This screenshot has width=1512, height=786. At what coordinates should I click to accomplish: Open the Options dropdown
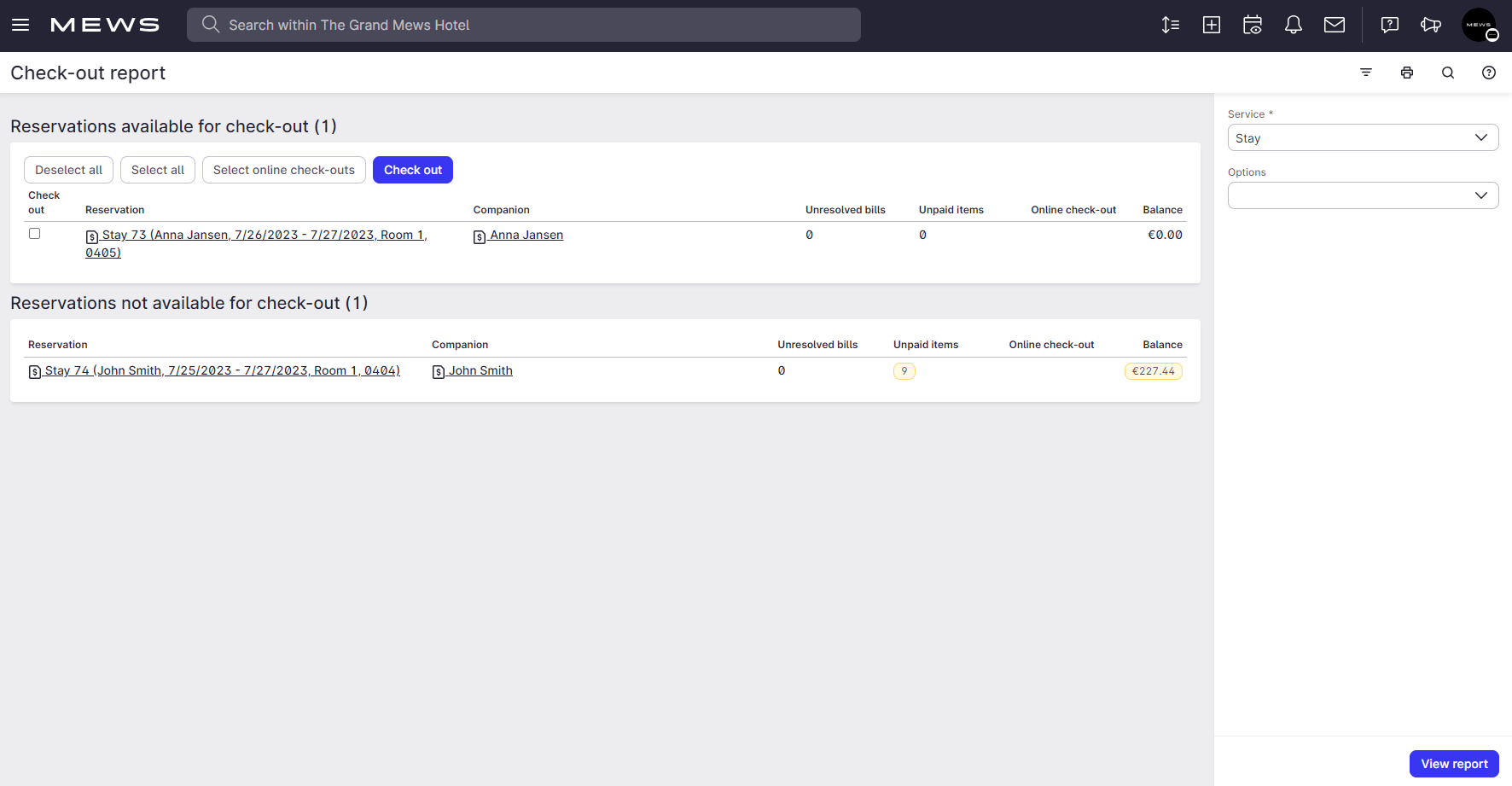(x=1363, y=195)
